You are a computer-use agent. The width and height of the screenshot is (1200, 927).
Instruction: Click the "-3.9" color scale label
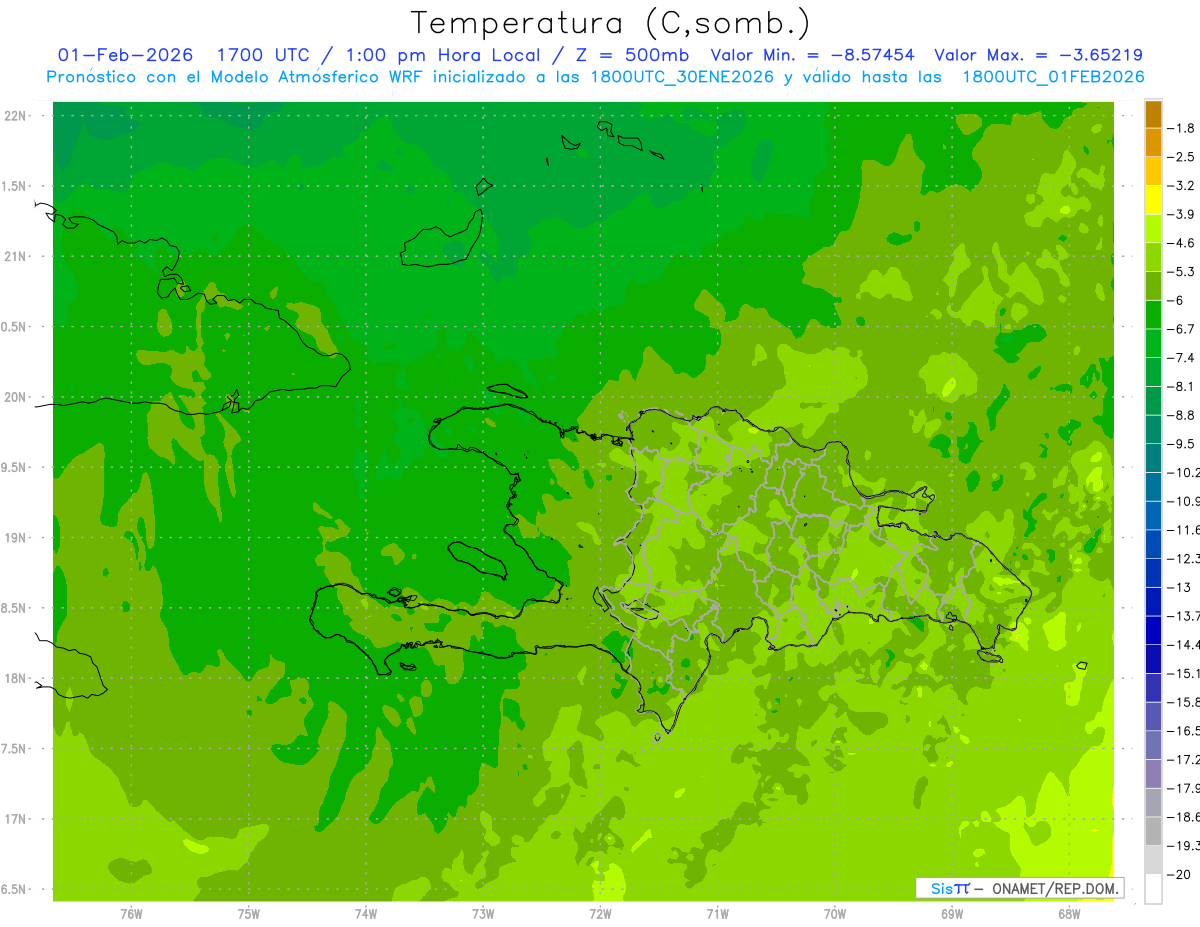click(x=1182, y=214)
